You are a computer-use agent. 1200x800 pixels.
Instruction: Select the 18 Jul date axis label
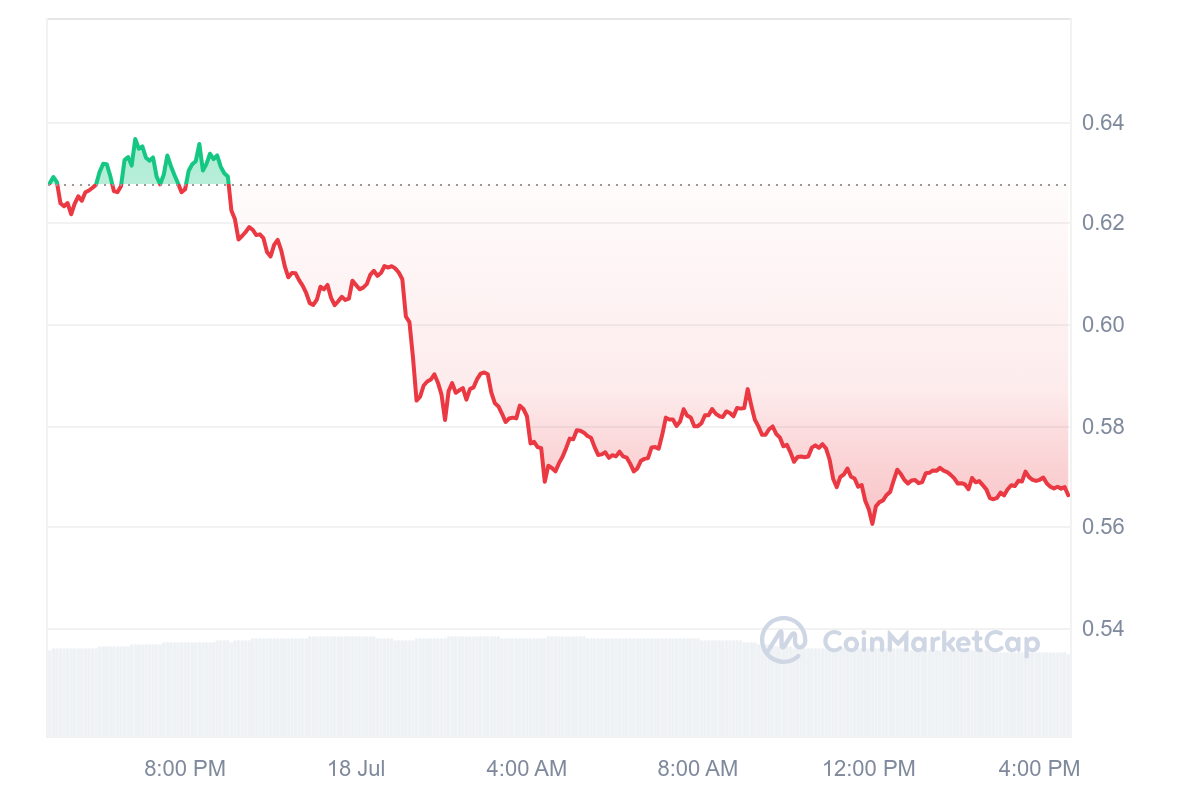click(356, 769)
